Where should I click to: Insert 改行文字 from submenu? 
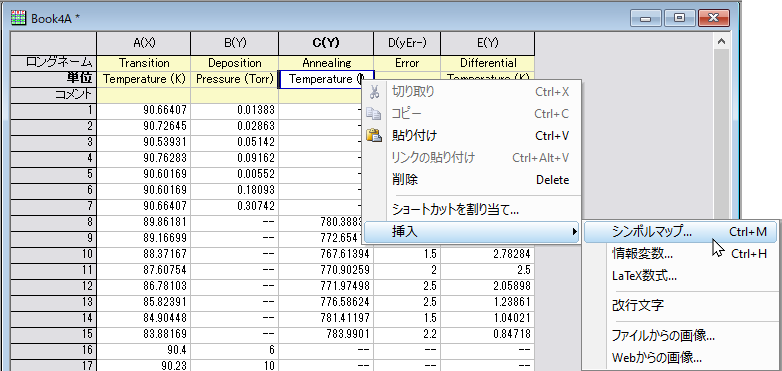pos(680,305)
